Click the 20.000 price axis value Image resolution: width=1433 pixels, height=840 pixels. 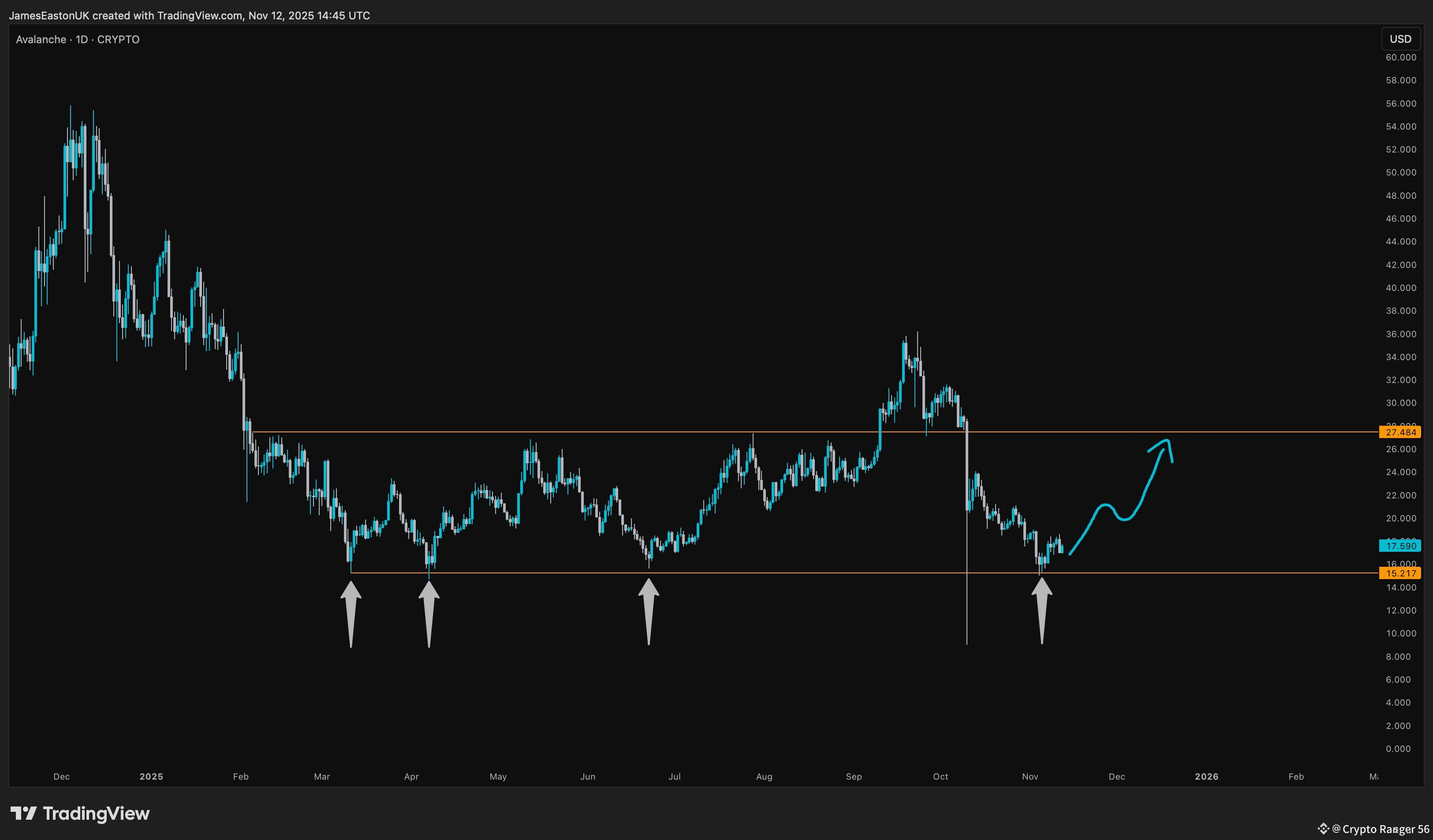pos(1400,518)
